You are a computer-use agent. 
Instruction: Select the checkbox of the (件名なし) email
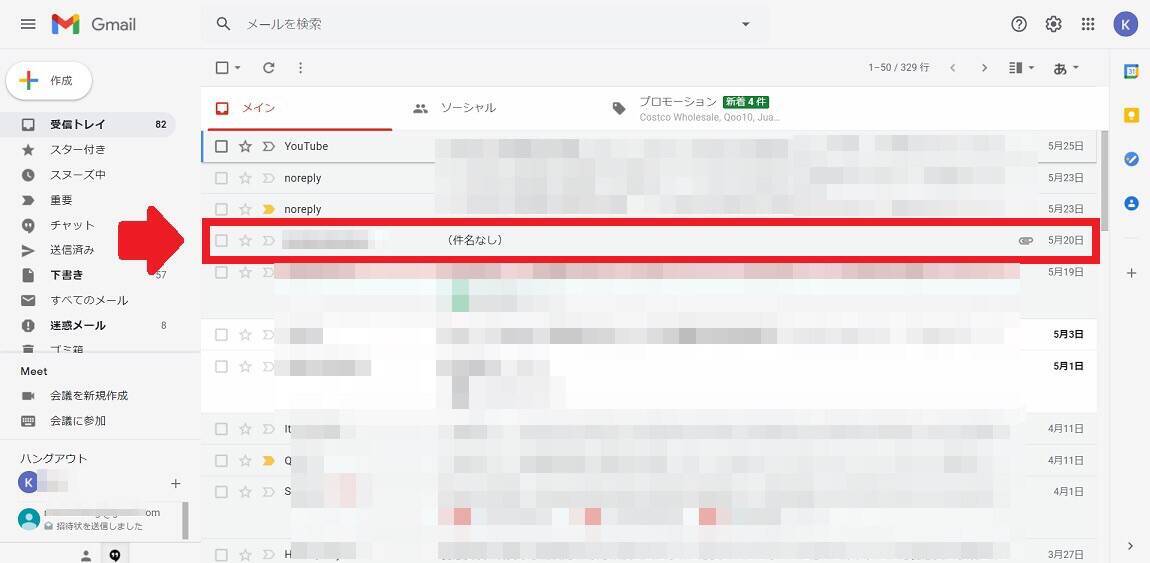221,241
